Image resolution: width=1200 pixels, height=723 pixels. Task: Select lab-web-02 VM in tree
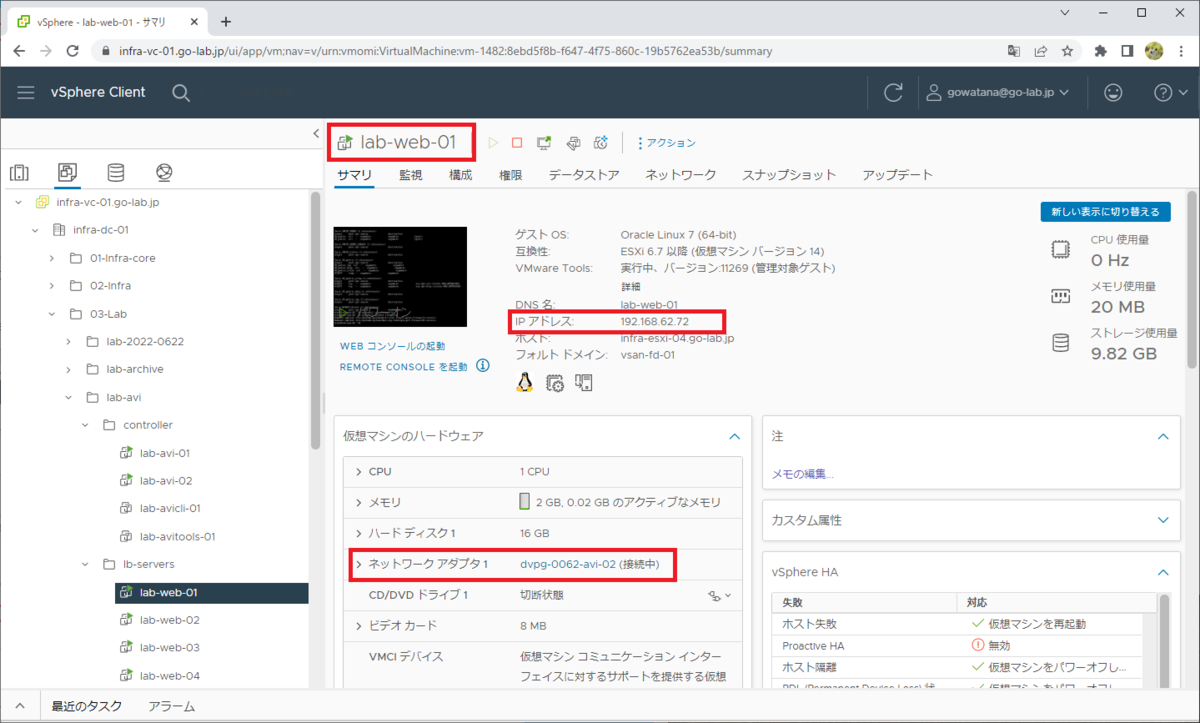coord(169,620)
